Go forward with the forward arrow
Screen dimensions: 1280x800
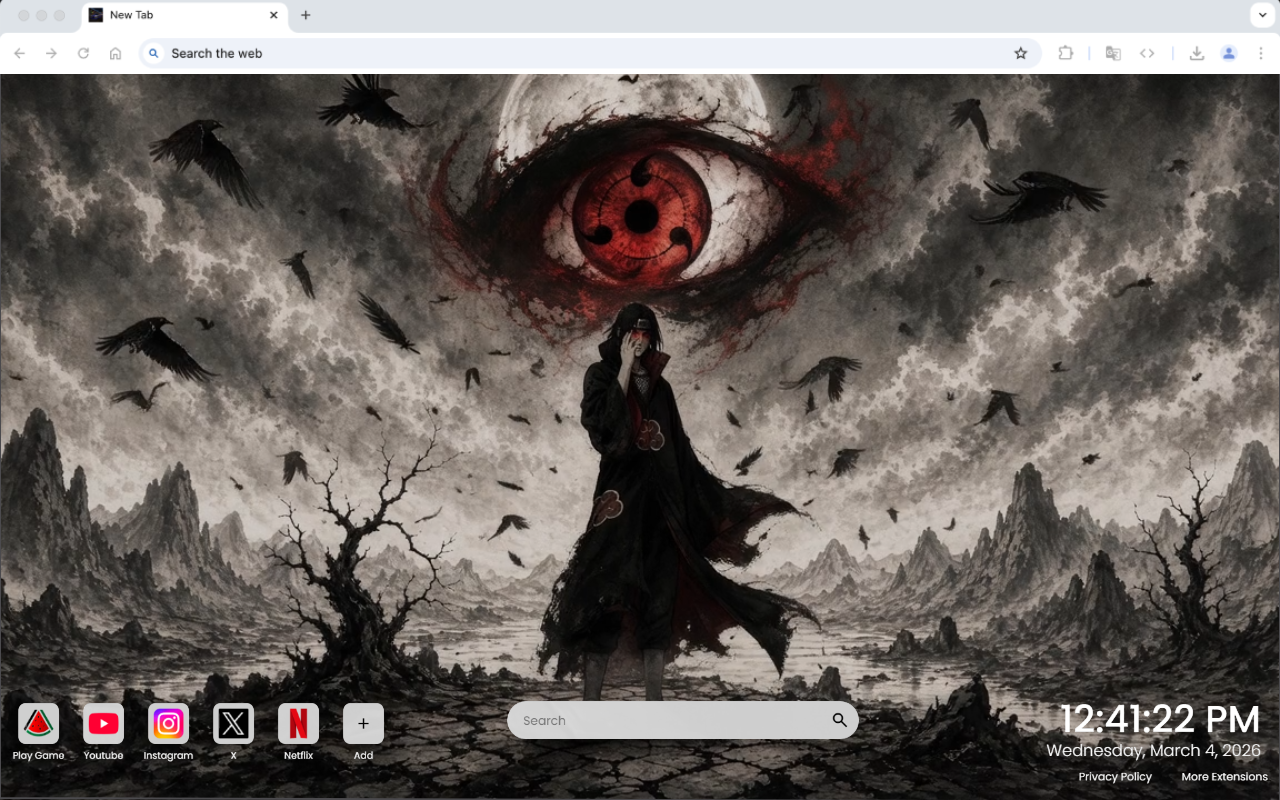pyautogui.click(x=52, y=53)
